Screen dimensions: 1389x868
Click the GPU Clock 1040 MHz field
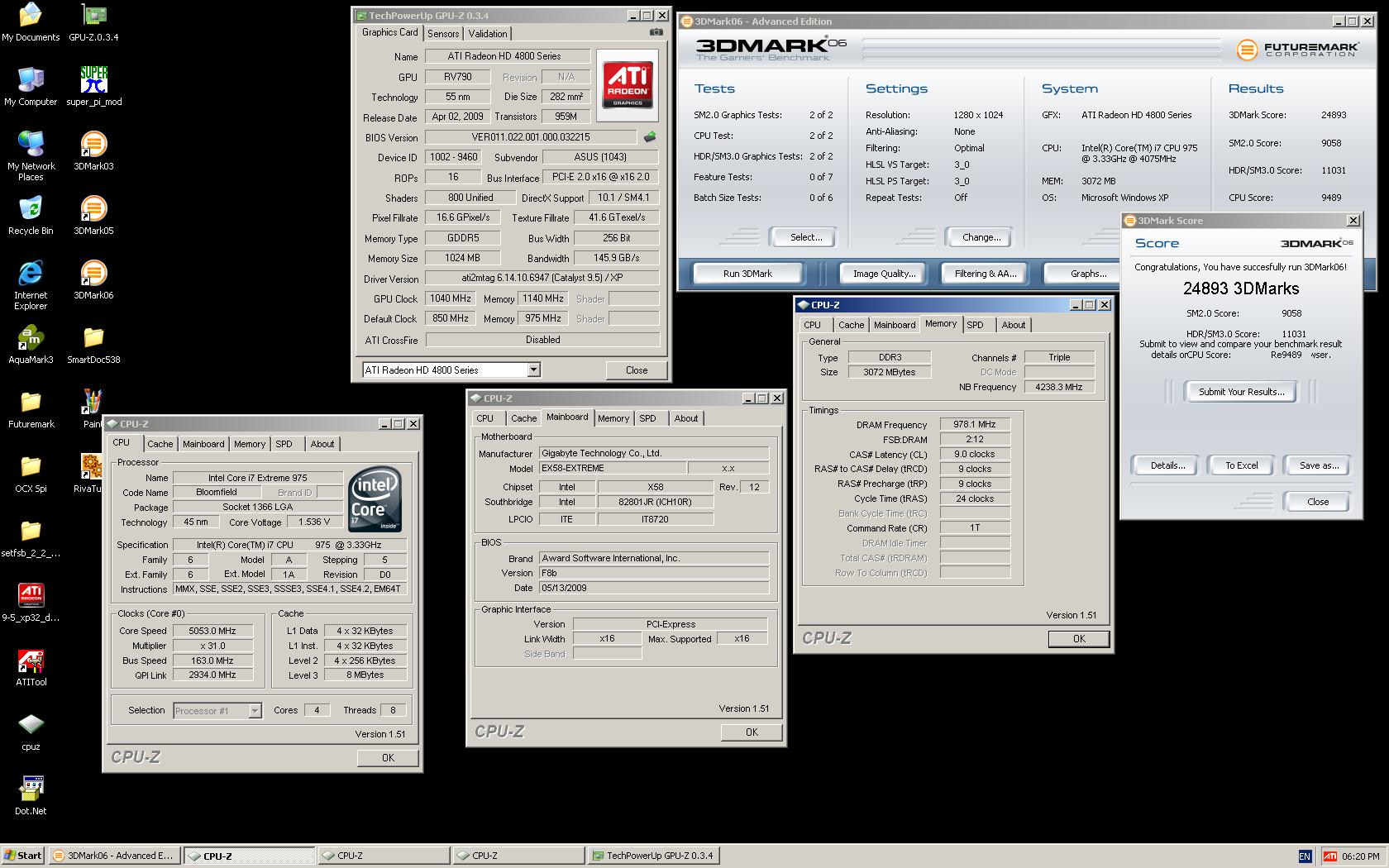pyautogui.click(x=451, y=298)
